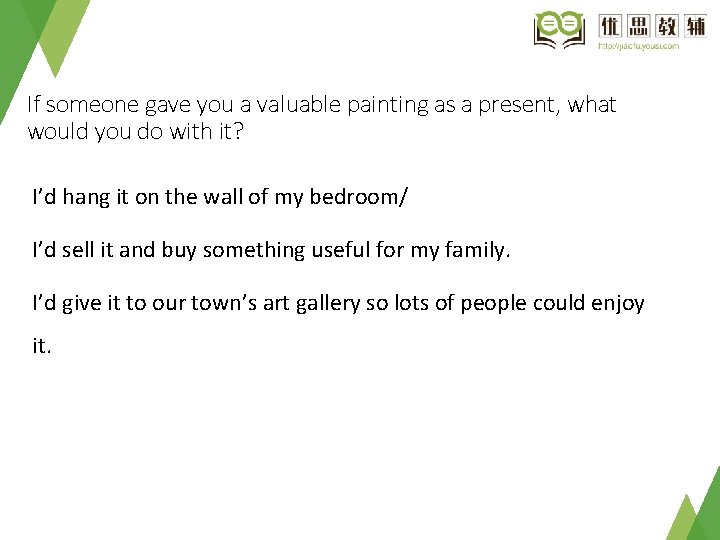The image size is (720, 540).
Task: Click the green owl book logo
Action: 559,29
